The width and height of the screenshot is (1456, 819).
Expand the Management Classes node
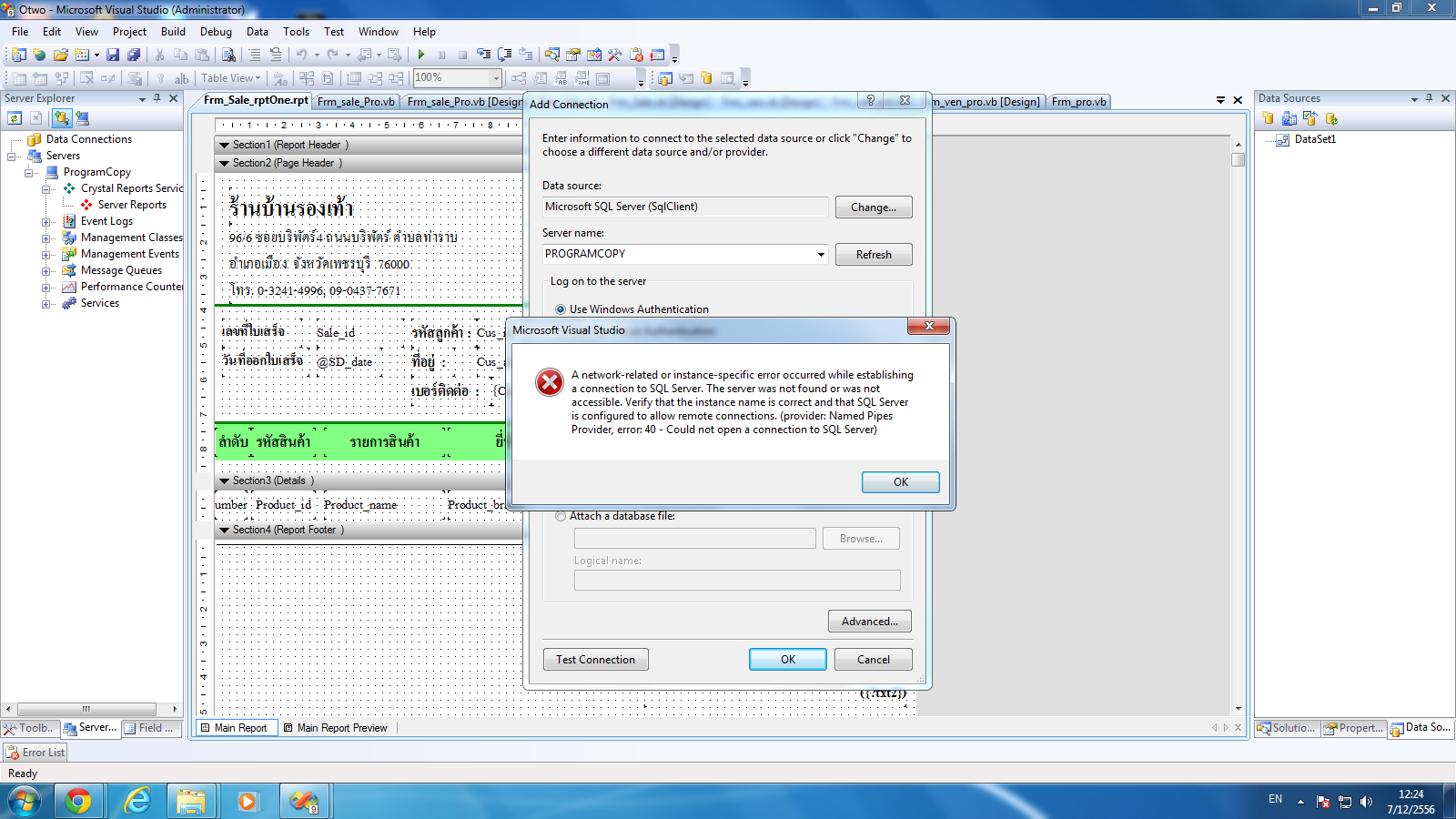coord(46,238)
